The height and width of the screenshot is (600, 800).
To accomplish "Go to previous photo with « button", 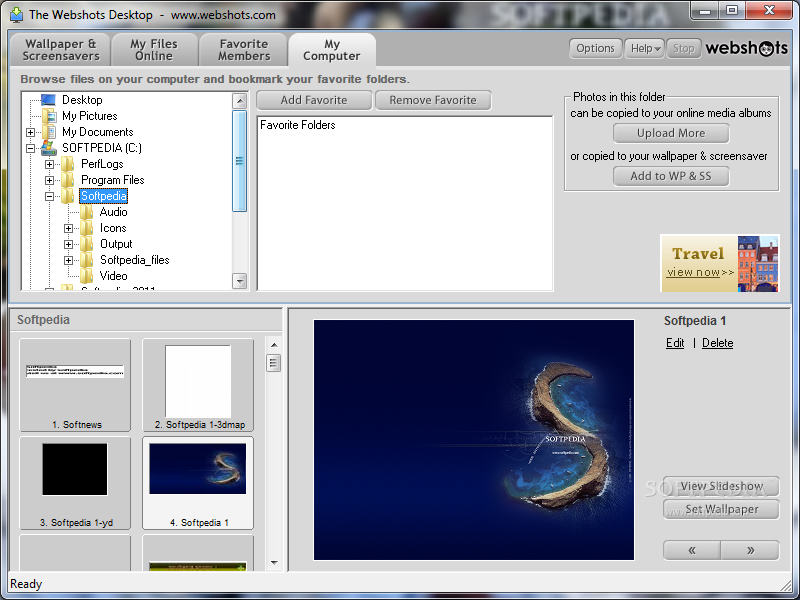I will 692,551.
